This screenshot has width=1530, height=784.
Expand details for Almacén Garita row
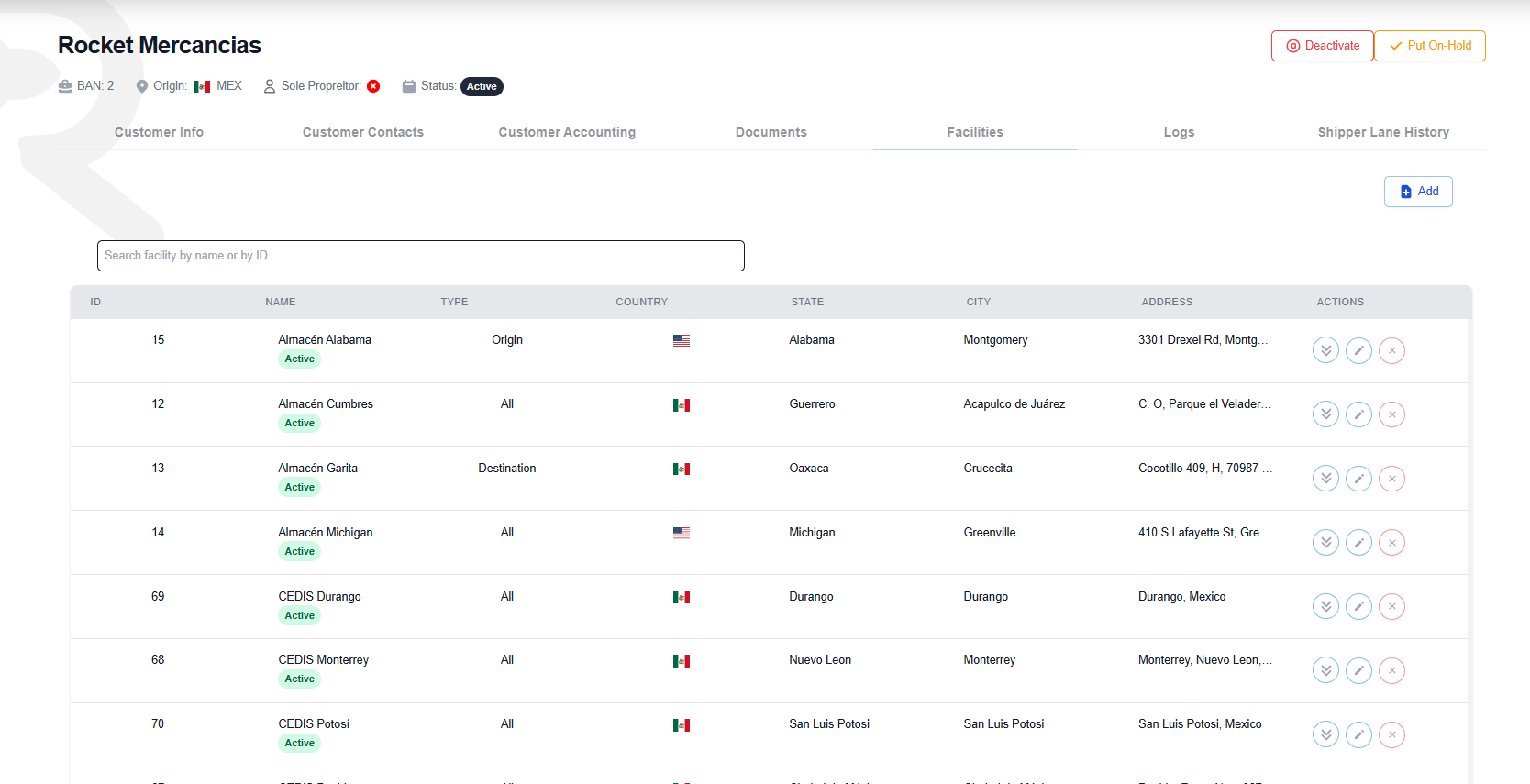(1325, 479)
